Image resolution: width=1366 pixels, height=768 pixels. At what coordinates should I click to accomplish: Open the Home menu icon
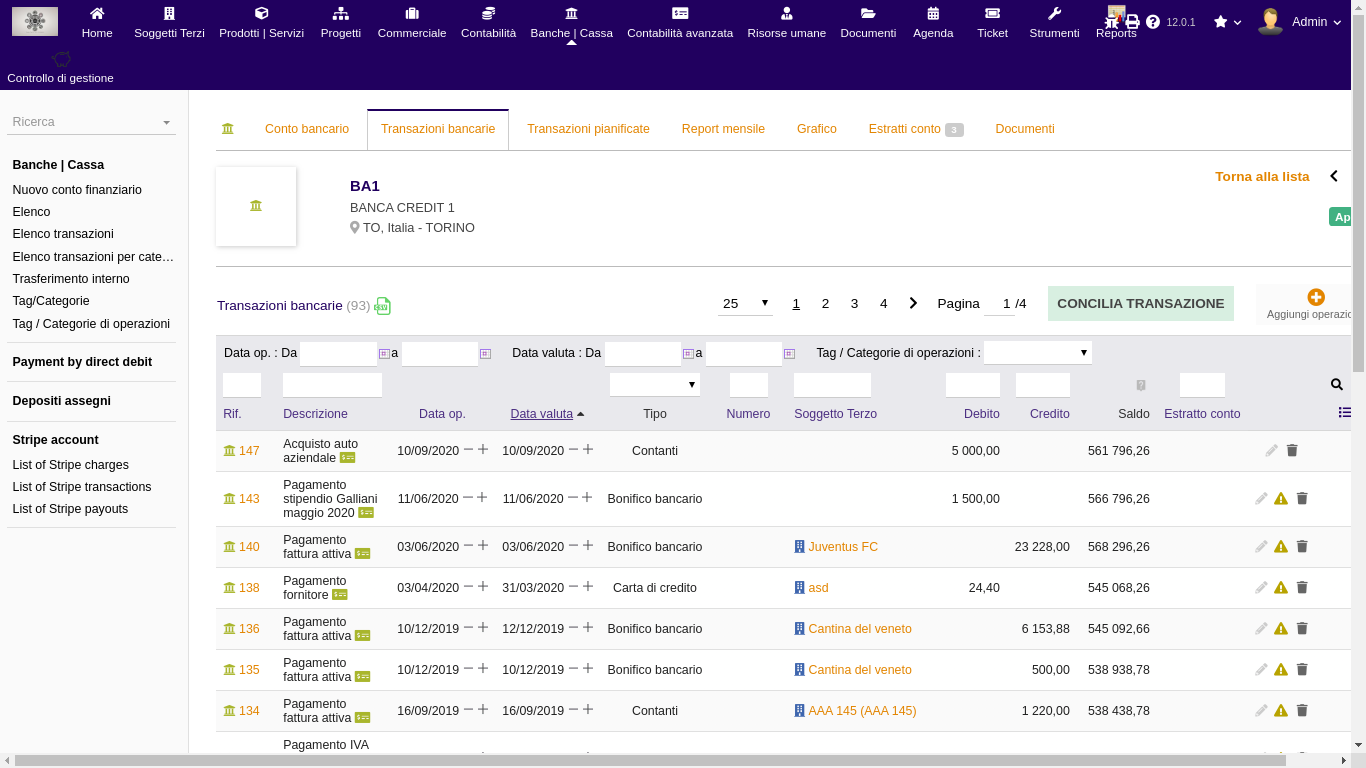coord(97,14)
